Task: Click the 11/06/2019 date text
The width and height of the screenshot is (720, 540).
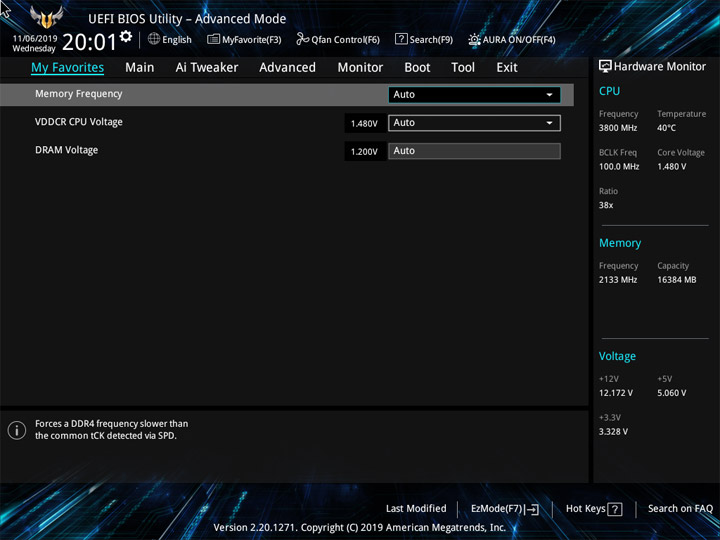Action: coord(34,39)
